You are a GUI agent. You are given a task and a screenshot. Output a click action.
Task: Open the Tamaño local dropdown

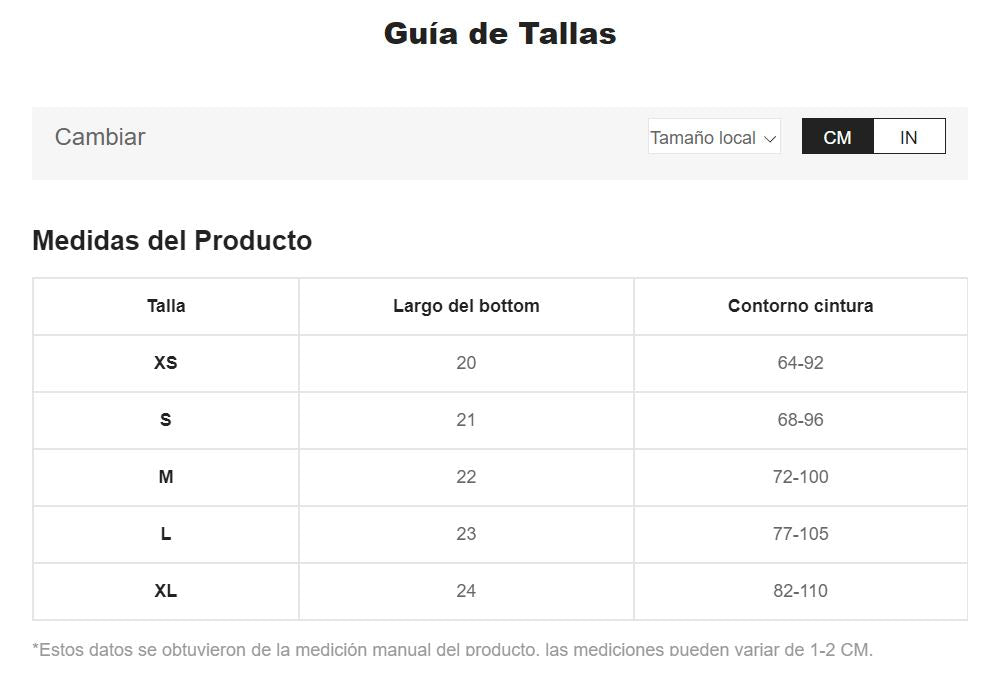click(713, 138)
